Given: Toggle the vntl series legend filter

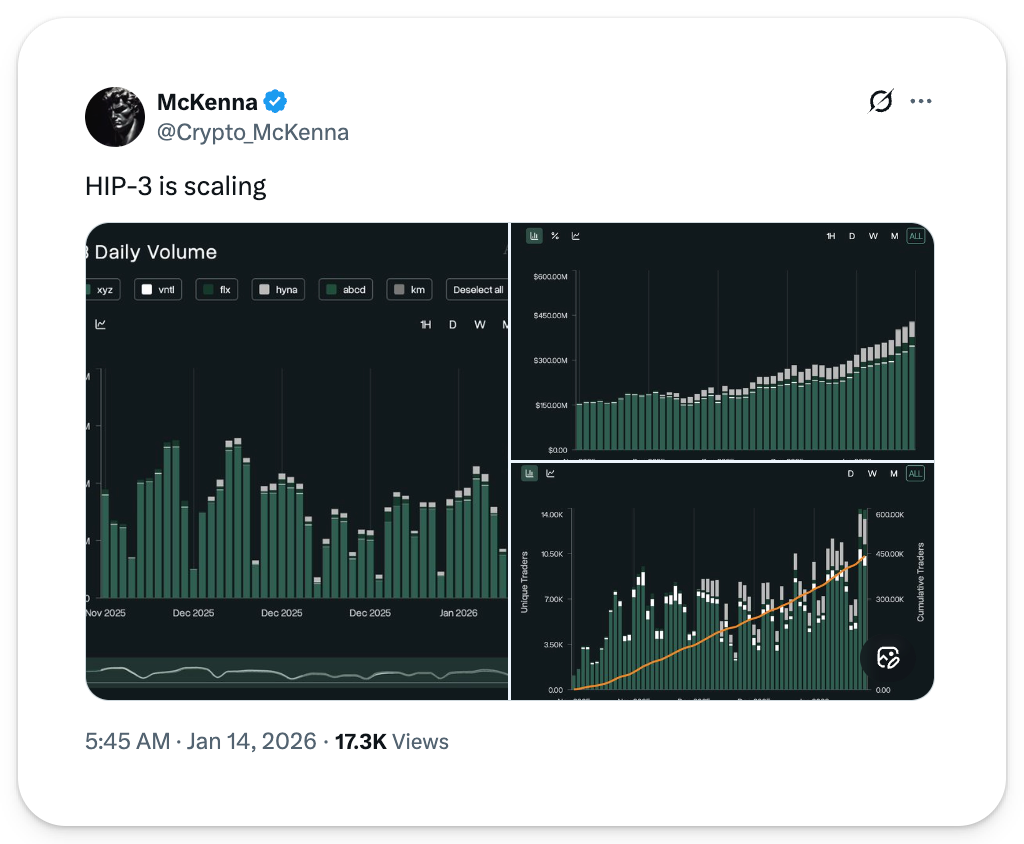Looking at the screenshot, I should coord(156,290).
